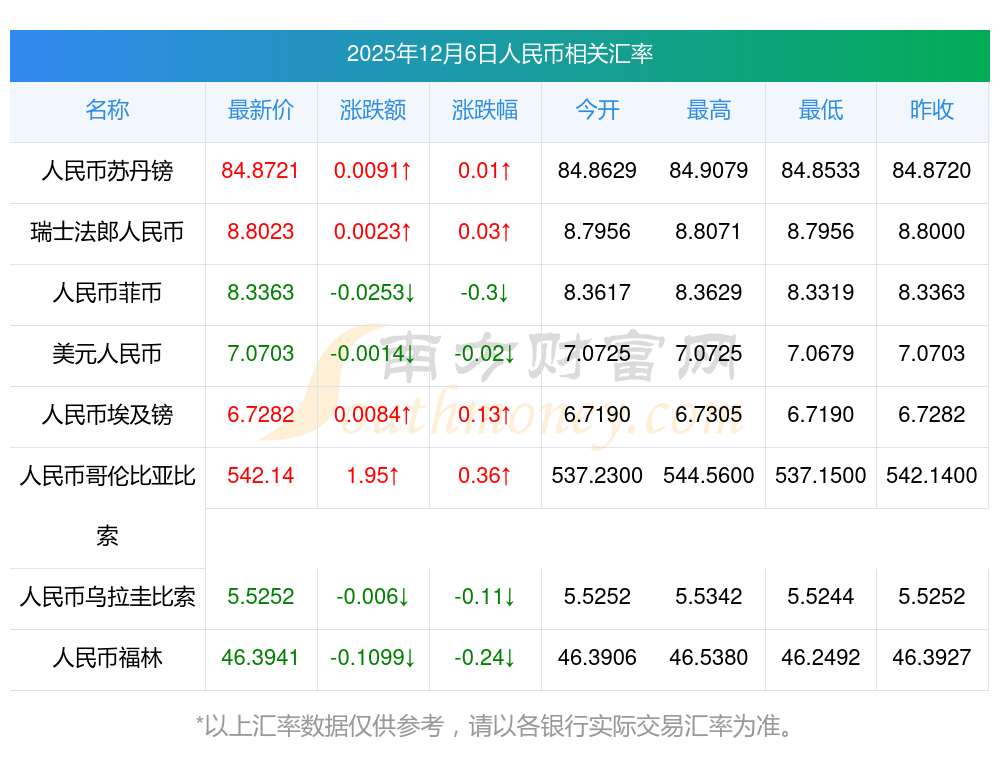Click the 昨收 column header

point(932,110)
